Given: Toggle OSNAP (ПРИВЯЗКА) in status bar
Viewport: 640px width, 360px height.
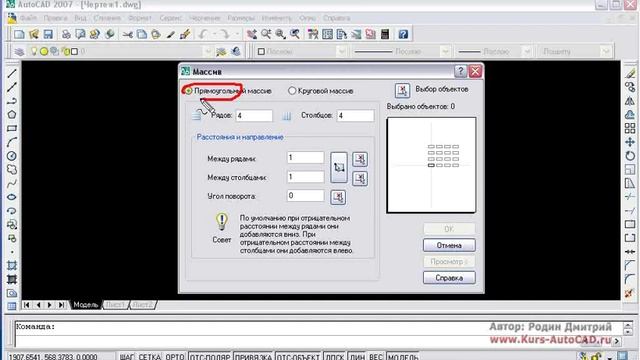Looking at the screenshot, I should tap(253, 357).
